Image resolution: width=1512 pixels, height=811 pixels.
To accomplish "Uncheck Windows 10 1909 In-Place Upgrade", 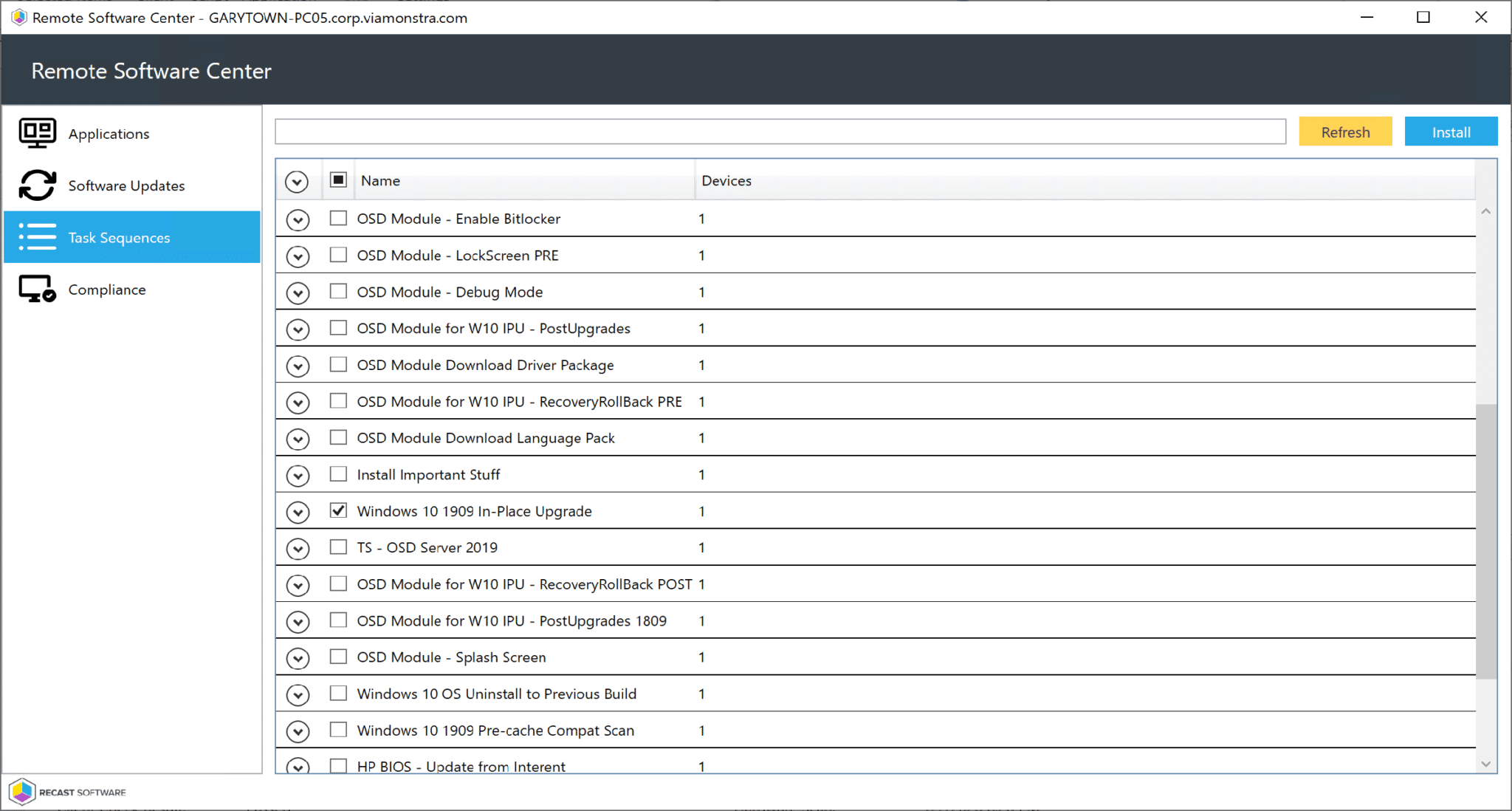I will 338,510.
